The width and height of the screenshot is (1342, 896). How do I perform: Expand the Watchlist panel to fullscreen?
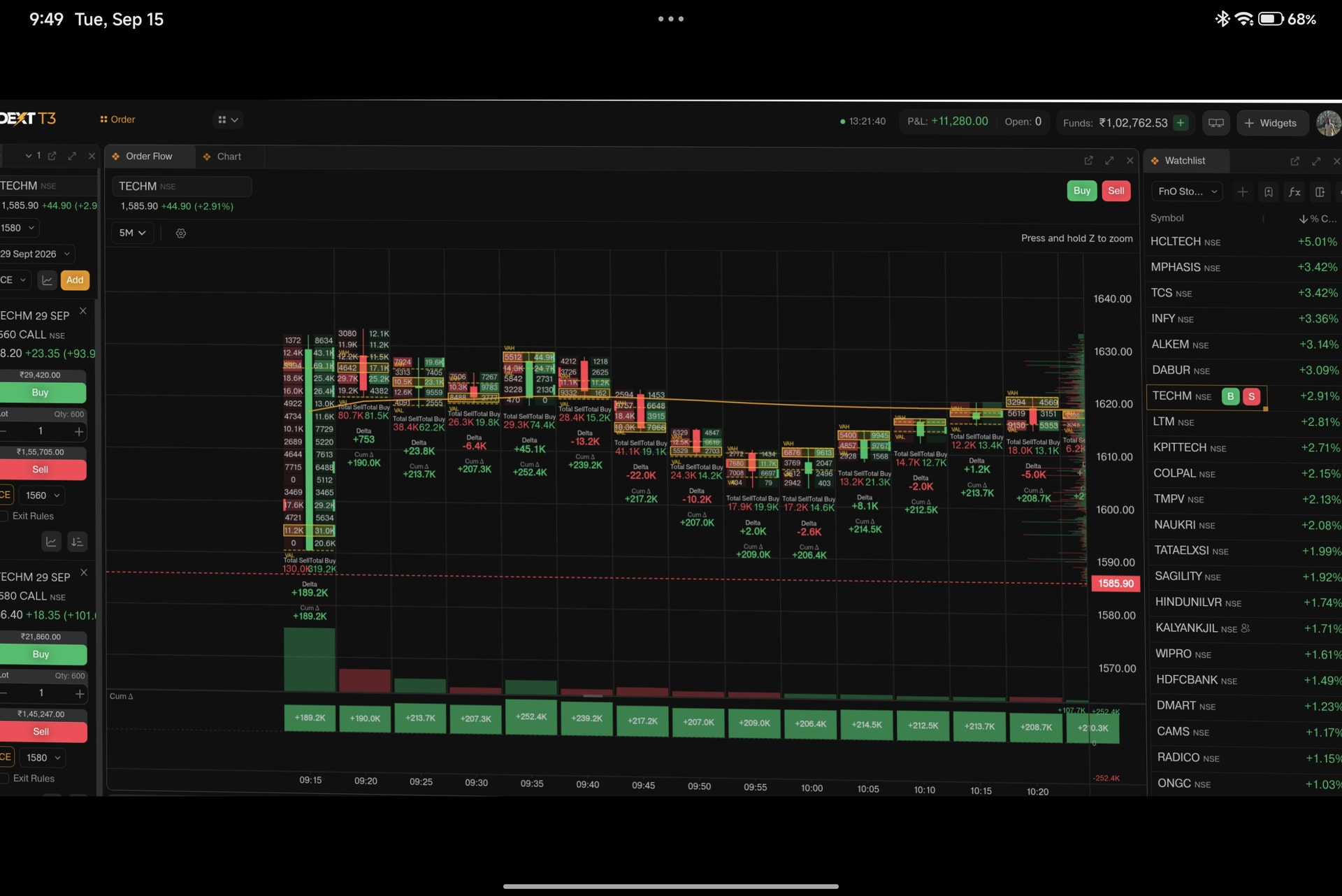point(1316,161)
